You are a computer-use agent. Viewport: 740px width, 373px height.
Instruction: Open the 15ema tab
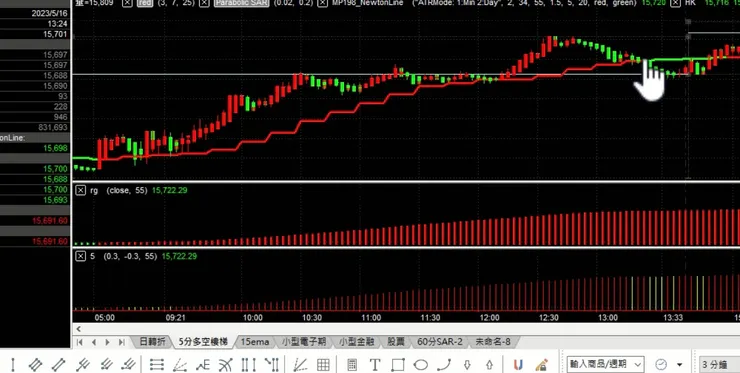pos(255,341)
